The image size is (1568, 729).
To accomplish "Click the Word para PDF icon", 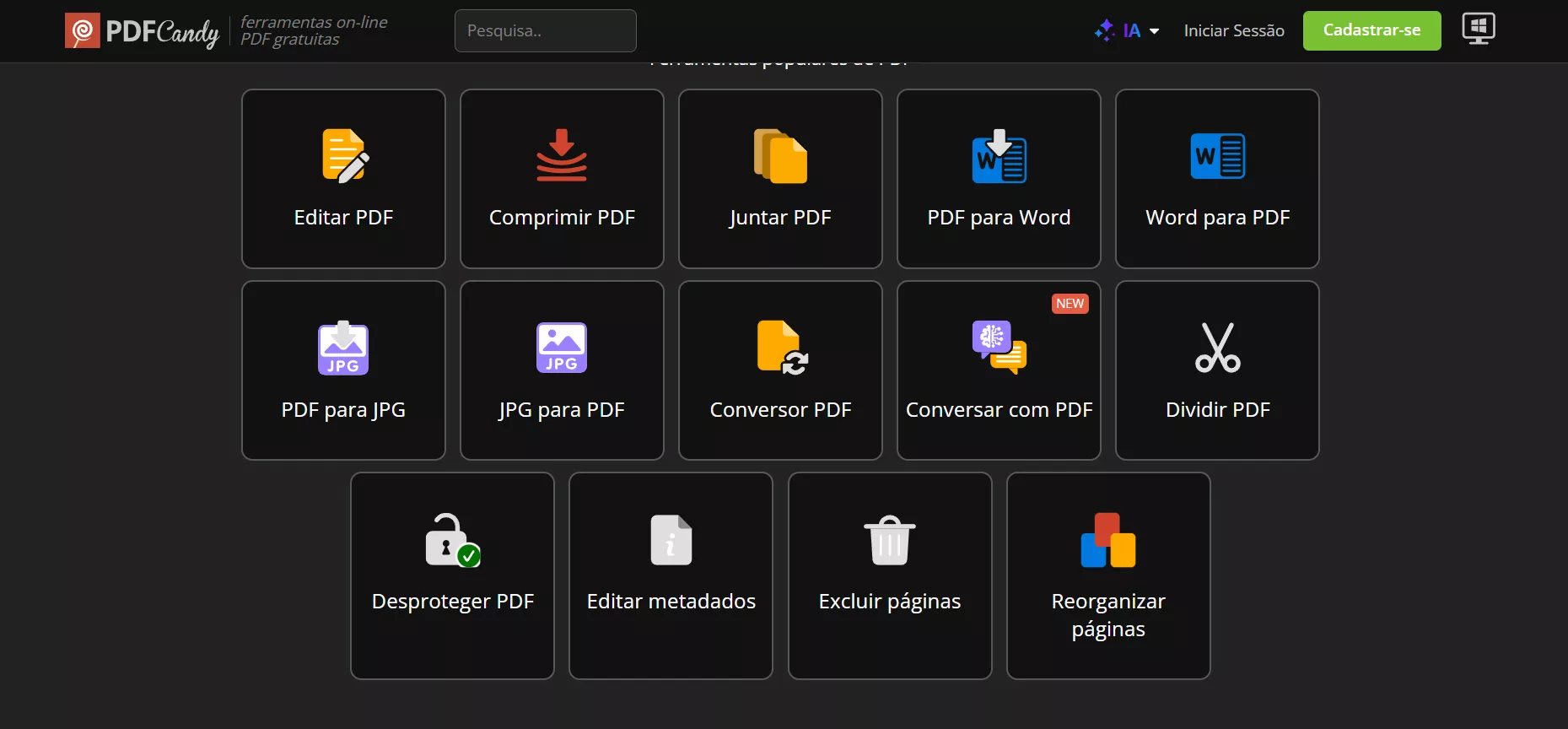I will click(x=1217, y=156).
